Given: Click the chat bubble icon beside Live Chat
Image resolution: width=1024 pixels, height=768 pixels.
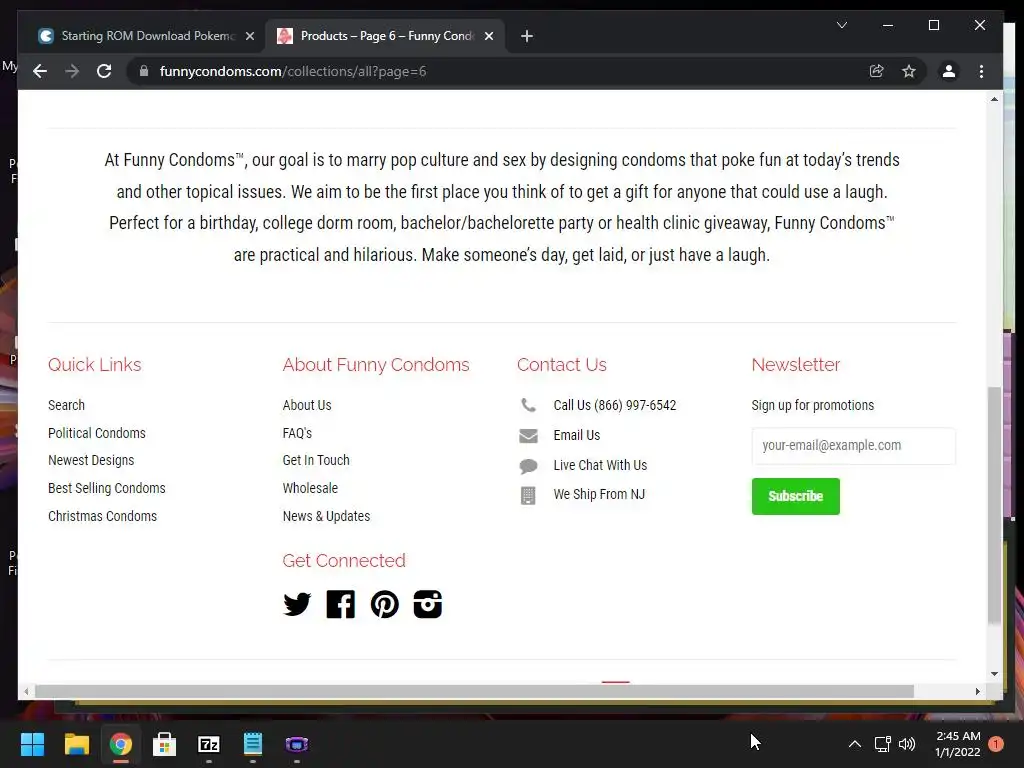Looking at the screenshot, I should [528, 466].
